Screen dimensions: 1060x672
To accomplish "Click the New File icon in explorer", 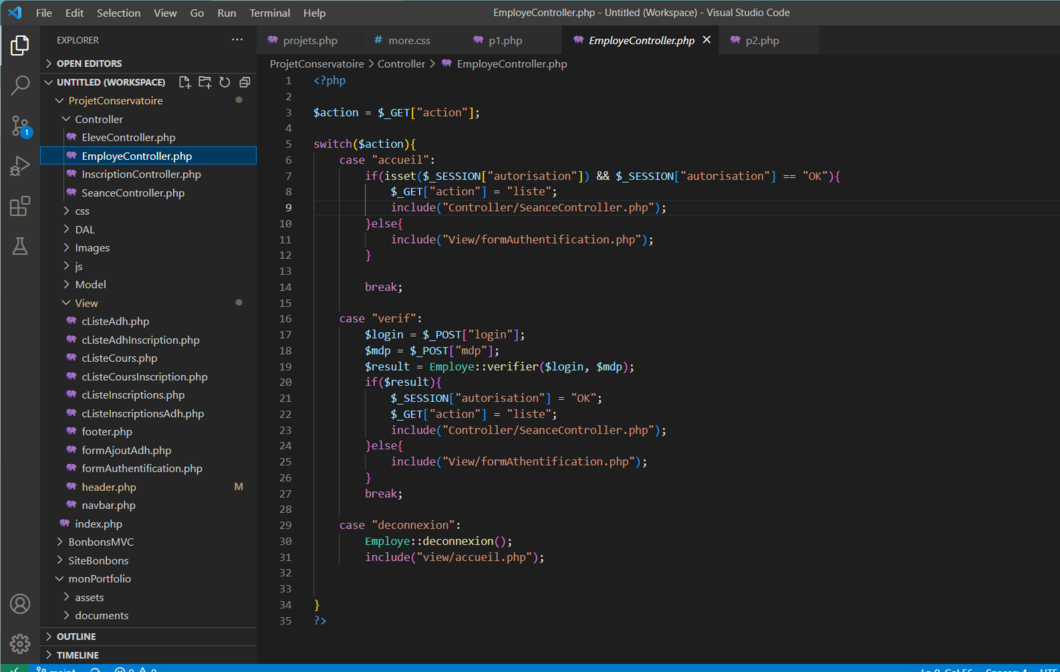I will click(x=185, y=82).
